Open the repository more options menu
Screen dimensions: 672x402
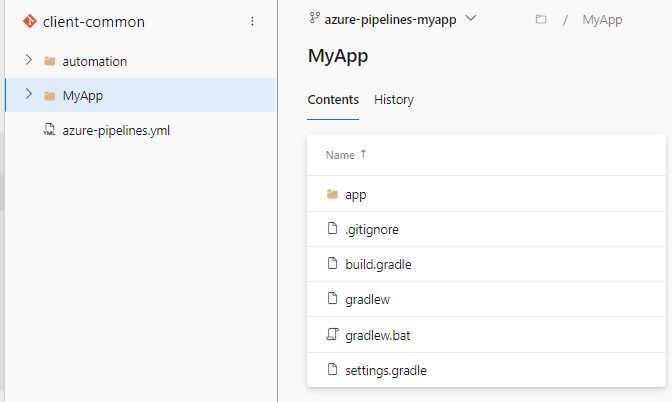252,21
